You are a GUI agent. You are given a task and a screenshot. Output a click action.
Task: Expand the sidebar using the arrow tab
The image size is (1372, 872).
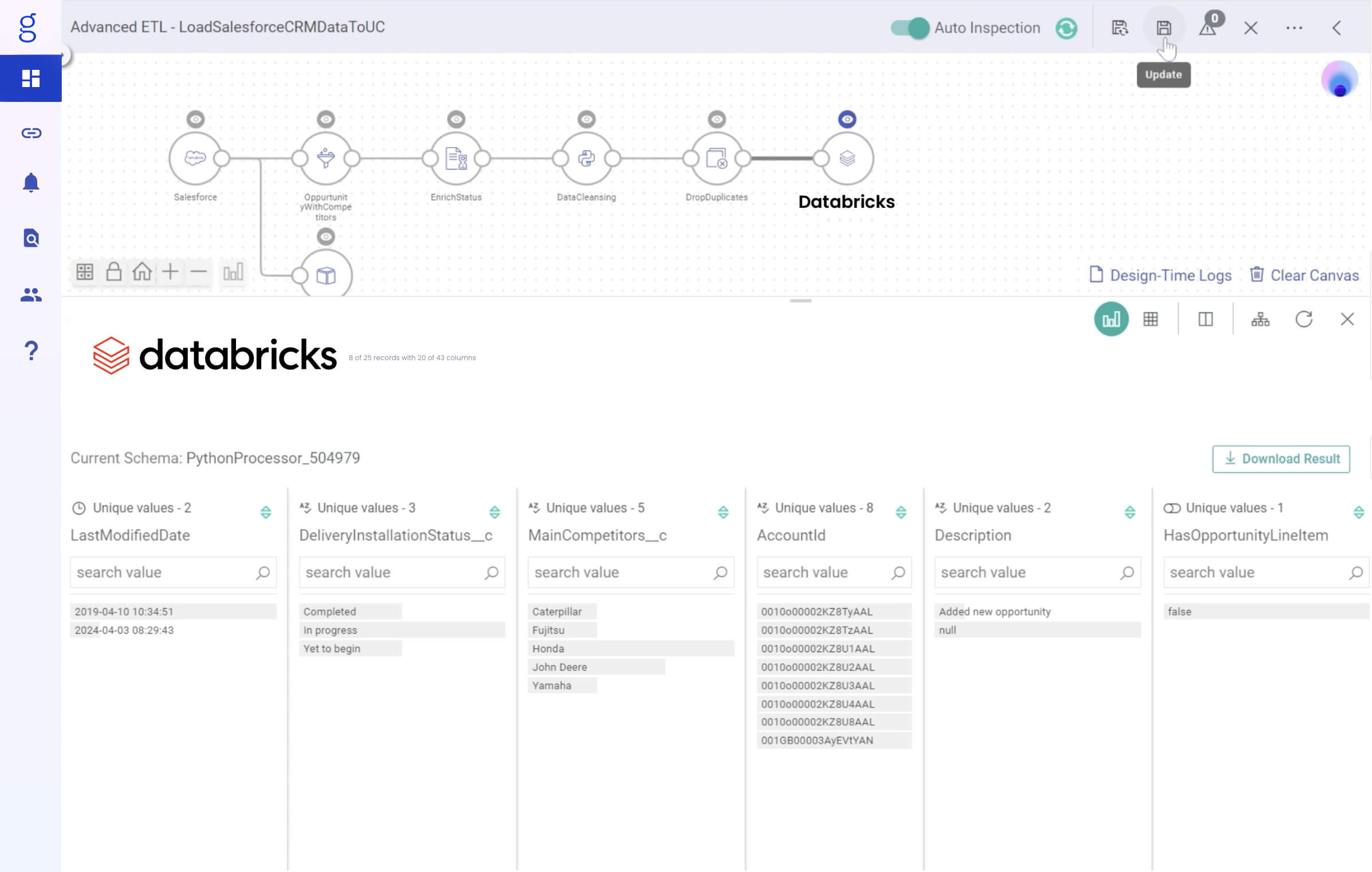(66, 55)
